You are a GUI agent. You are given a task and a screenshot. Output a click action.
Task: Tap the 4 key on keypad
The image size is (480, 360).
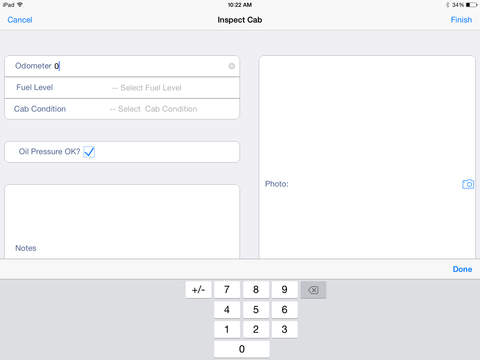click(x=227, y=310)
